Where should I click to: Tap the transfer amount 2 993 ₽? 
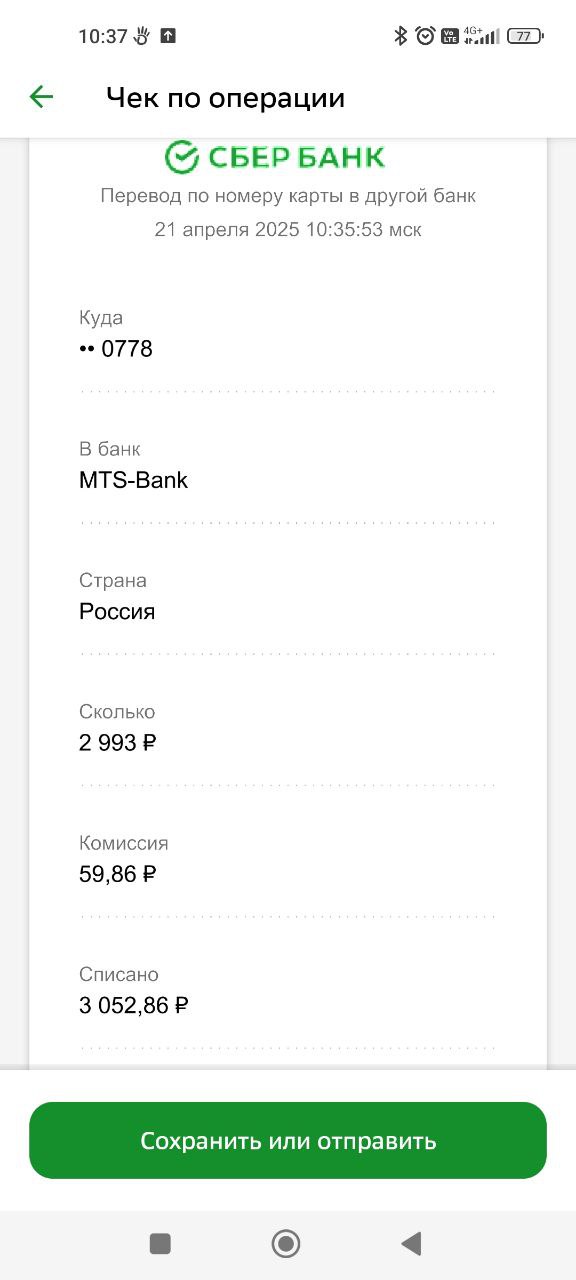click(118, 743)
